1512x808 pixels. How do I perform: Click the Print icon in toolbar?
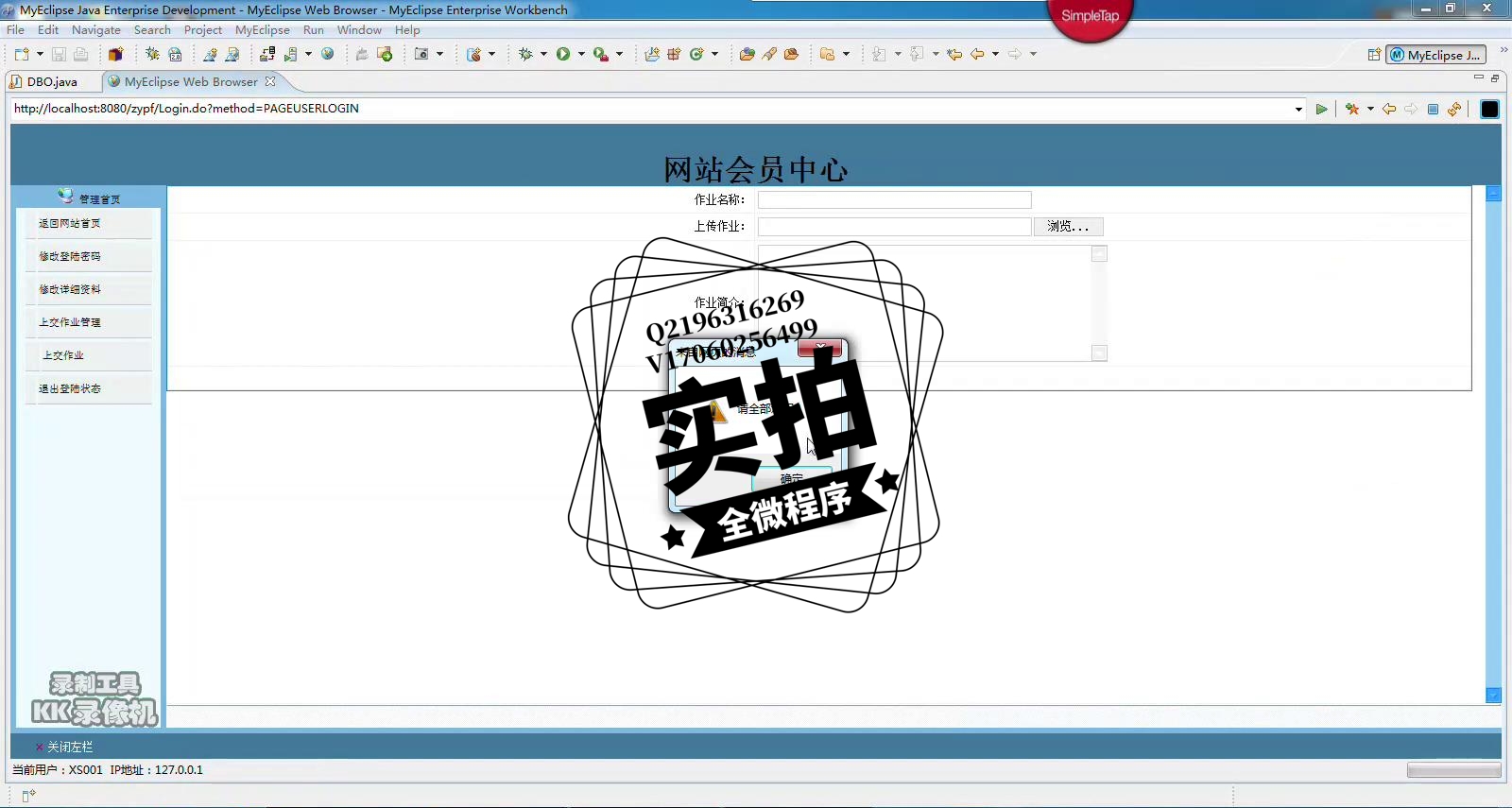coord(81,54)
